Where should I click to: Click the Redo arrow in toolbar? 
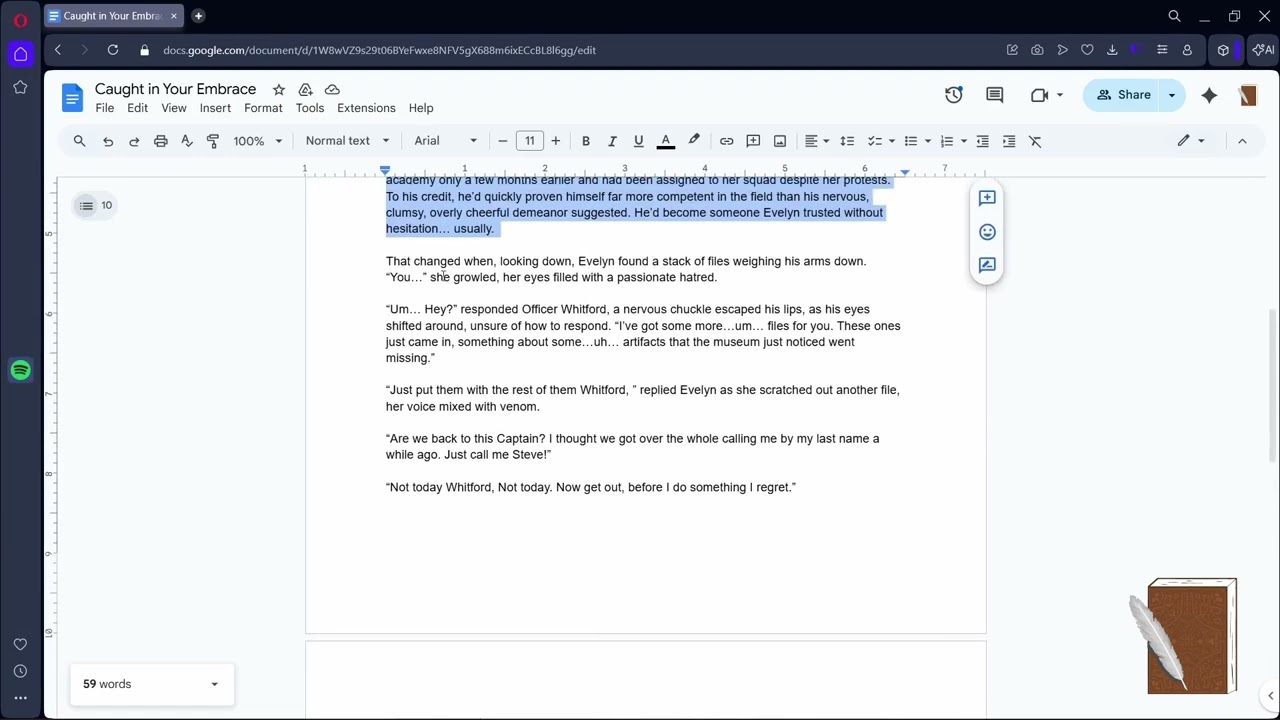coord(134,141)
